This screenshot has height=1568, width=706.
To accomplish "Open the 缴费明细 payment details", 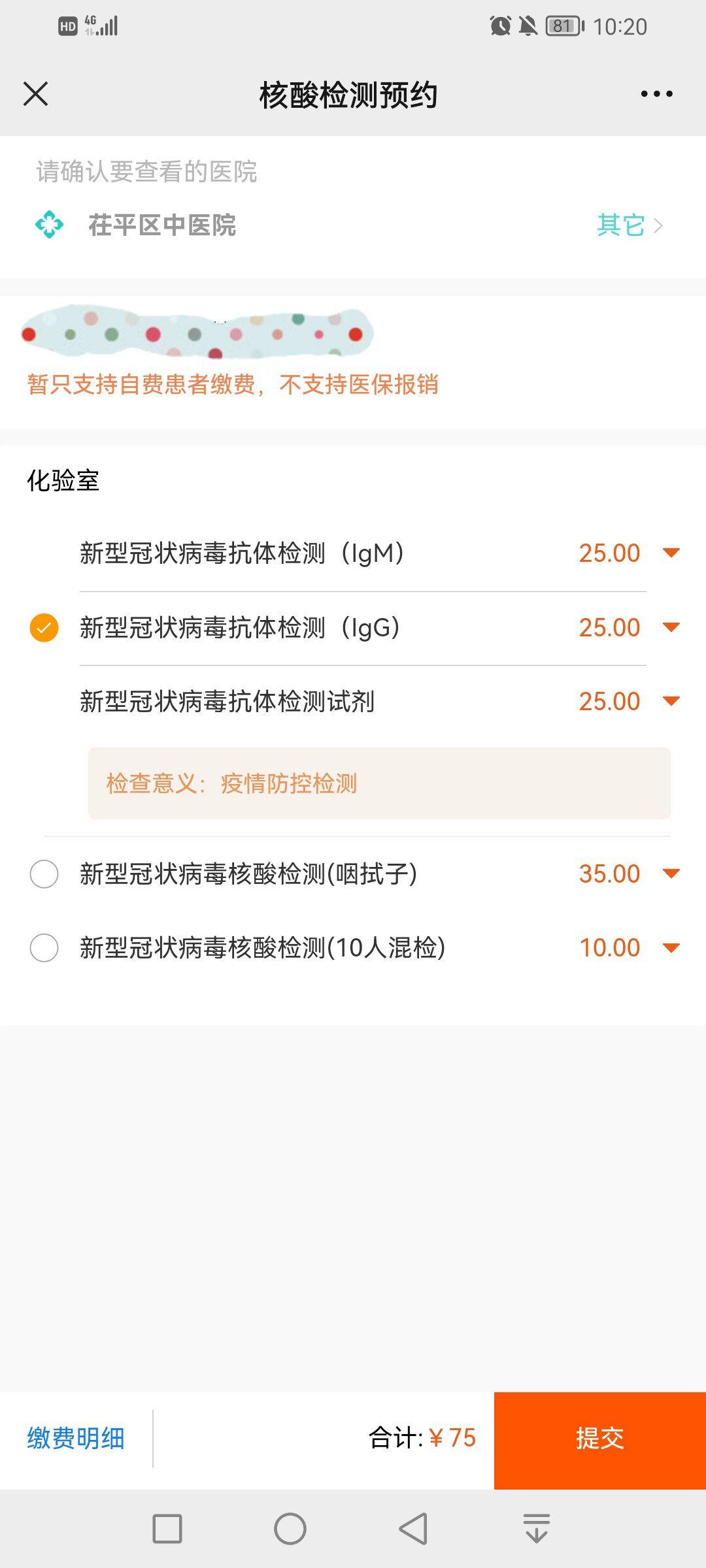I will point(76,1439).
